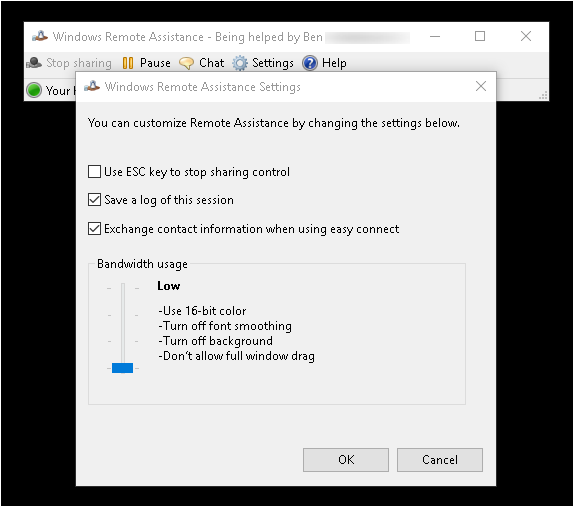Image resolution: width=575 pixels, height=508 pixels.
Task: Click the '-Don't allow full window drag' line
Action: pyautogui.click(x=237, y=356)
